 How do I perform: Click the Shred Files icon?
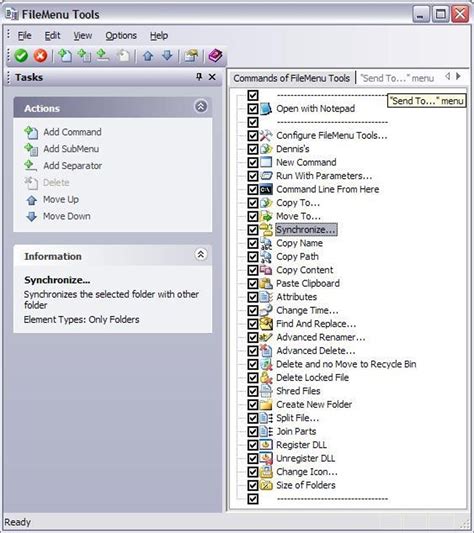pos(266,391)
